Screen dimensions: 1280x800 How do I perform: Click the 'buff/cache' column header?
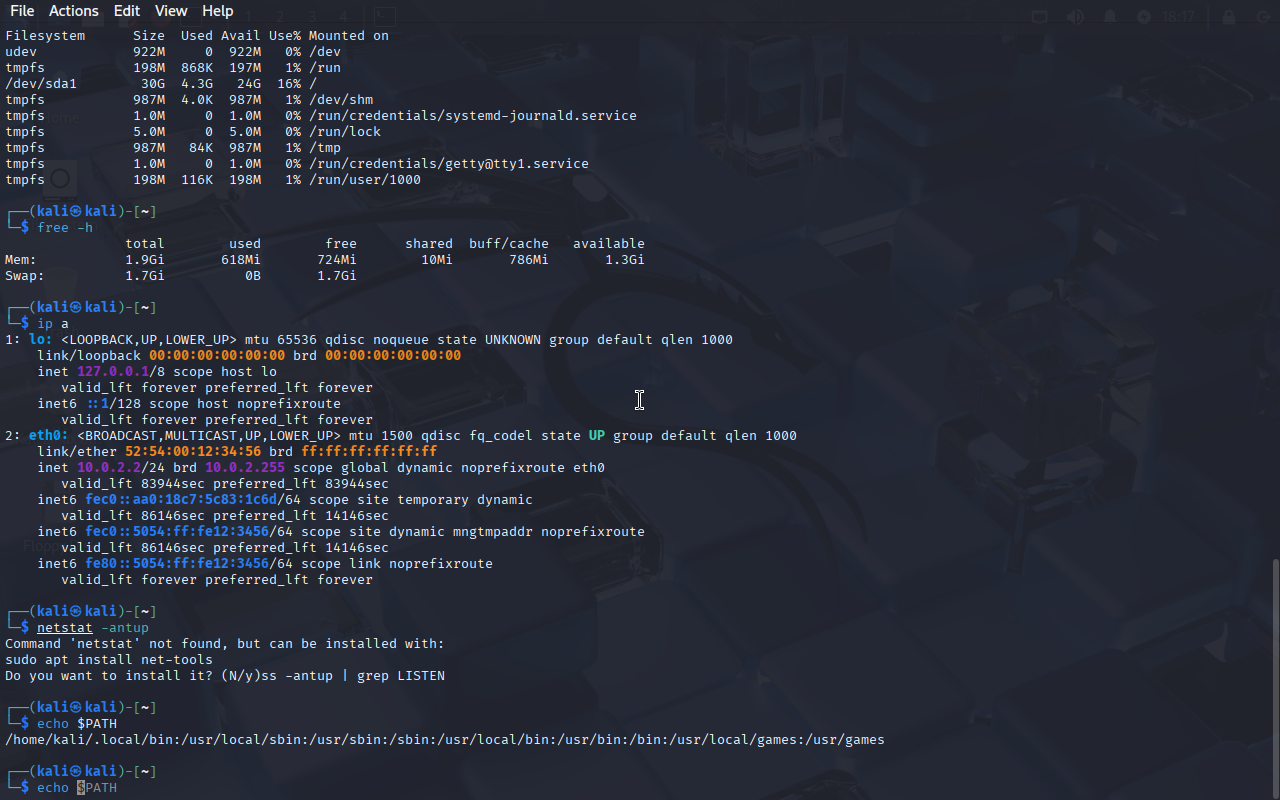[509, 244]
